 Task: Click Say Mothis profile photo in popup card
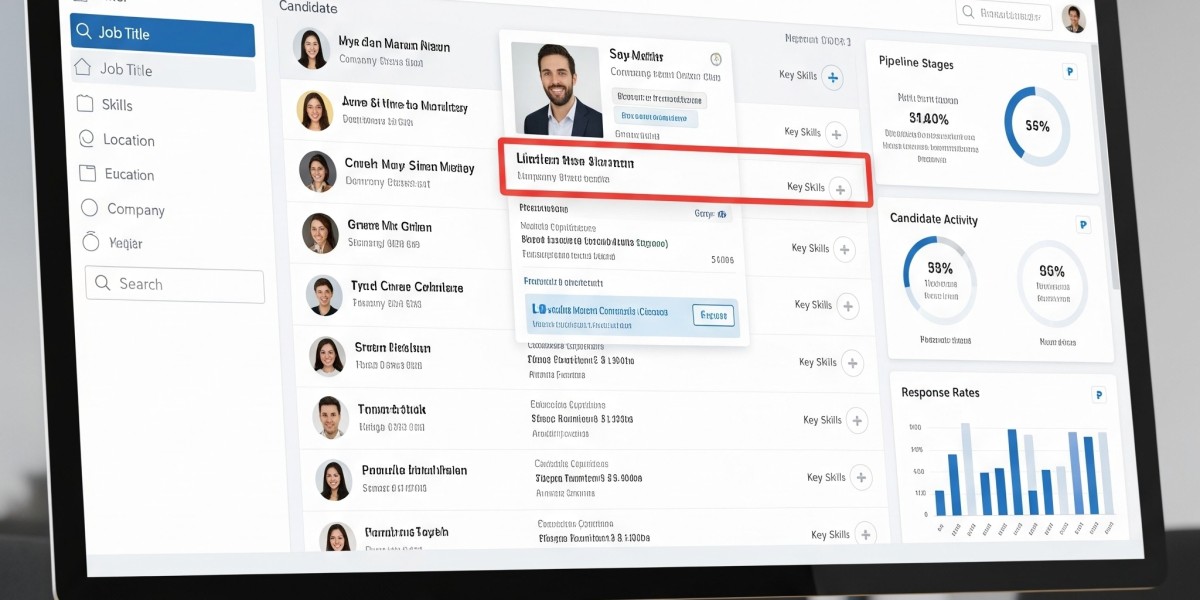point(557,89)
